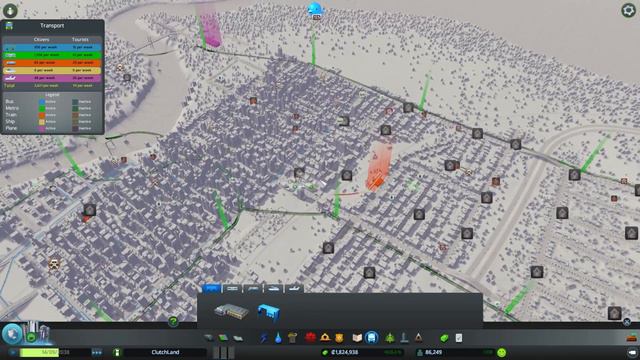The width and height of the screenshot is (640, 360).
Task: Open the city info icon beside ClutchLand
Action: tap(117, 352)
